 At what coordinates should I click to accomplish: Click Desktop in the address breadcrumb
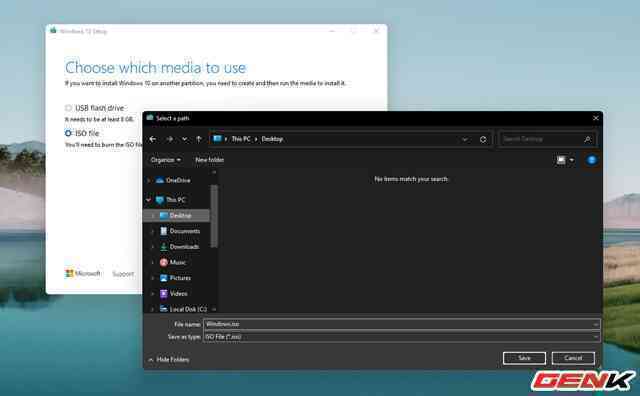(x=272, y=139)
